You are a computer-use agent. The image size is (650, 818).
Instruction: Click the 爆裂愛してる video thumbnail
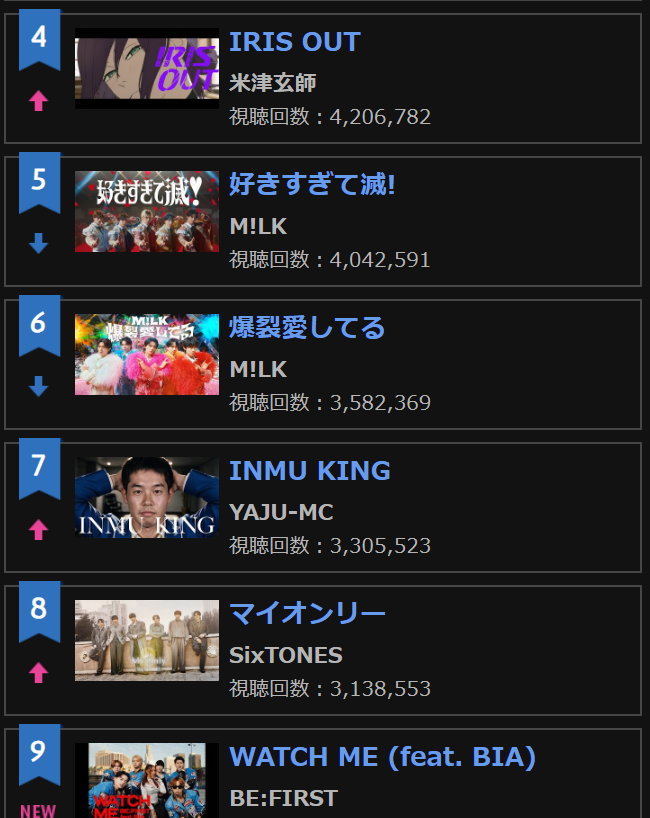147,354
